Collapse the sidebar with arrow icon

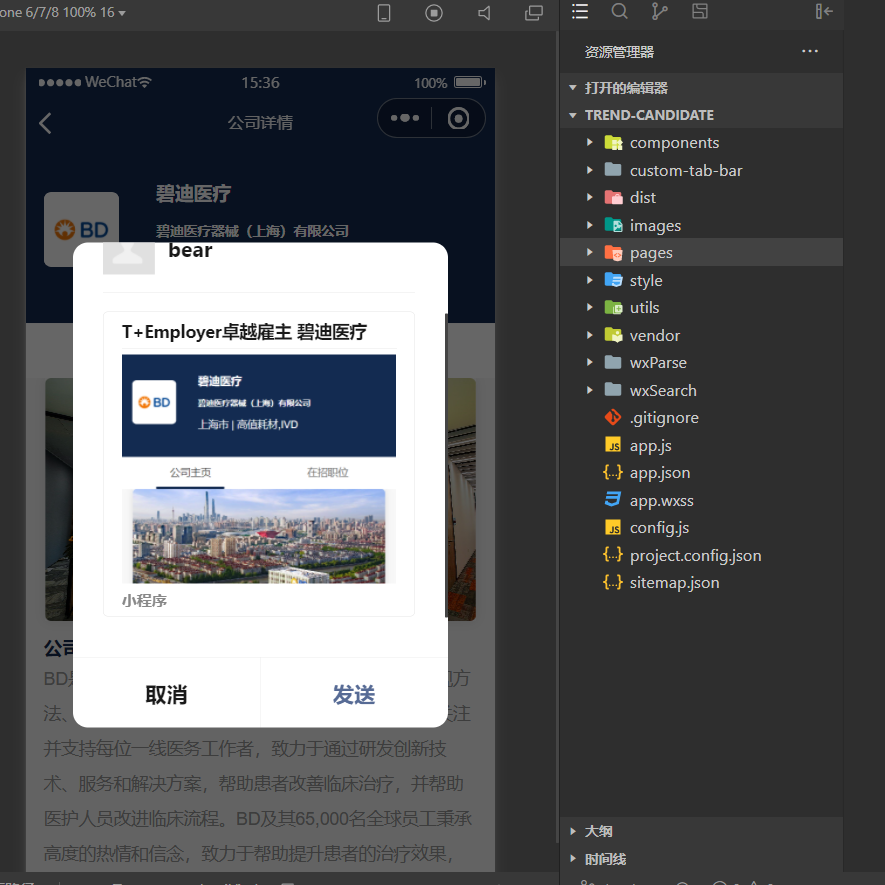pyautogui.click(x=824, y=11)
